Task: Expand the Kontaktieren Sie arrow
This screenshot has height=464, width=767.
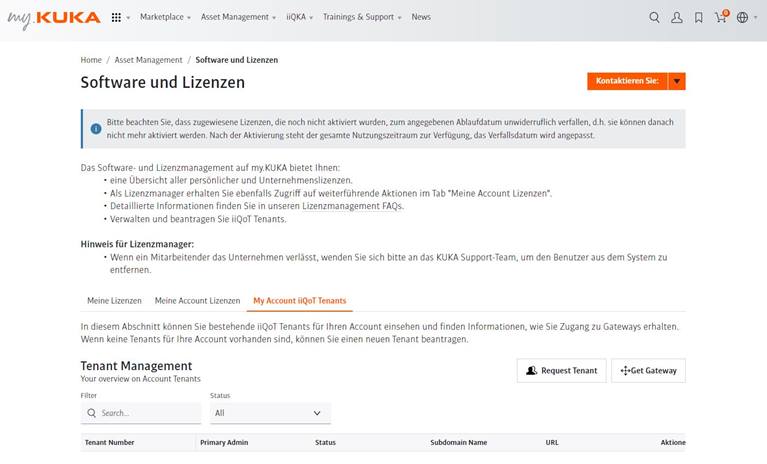Action: tap(677, 81)
